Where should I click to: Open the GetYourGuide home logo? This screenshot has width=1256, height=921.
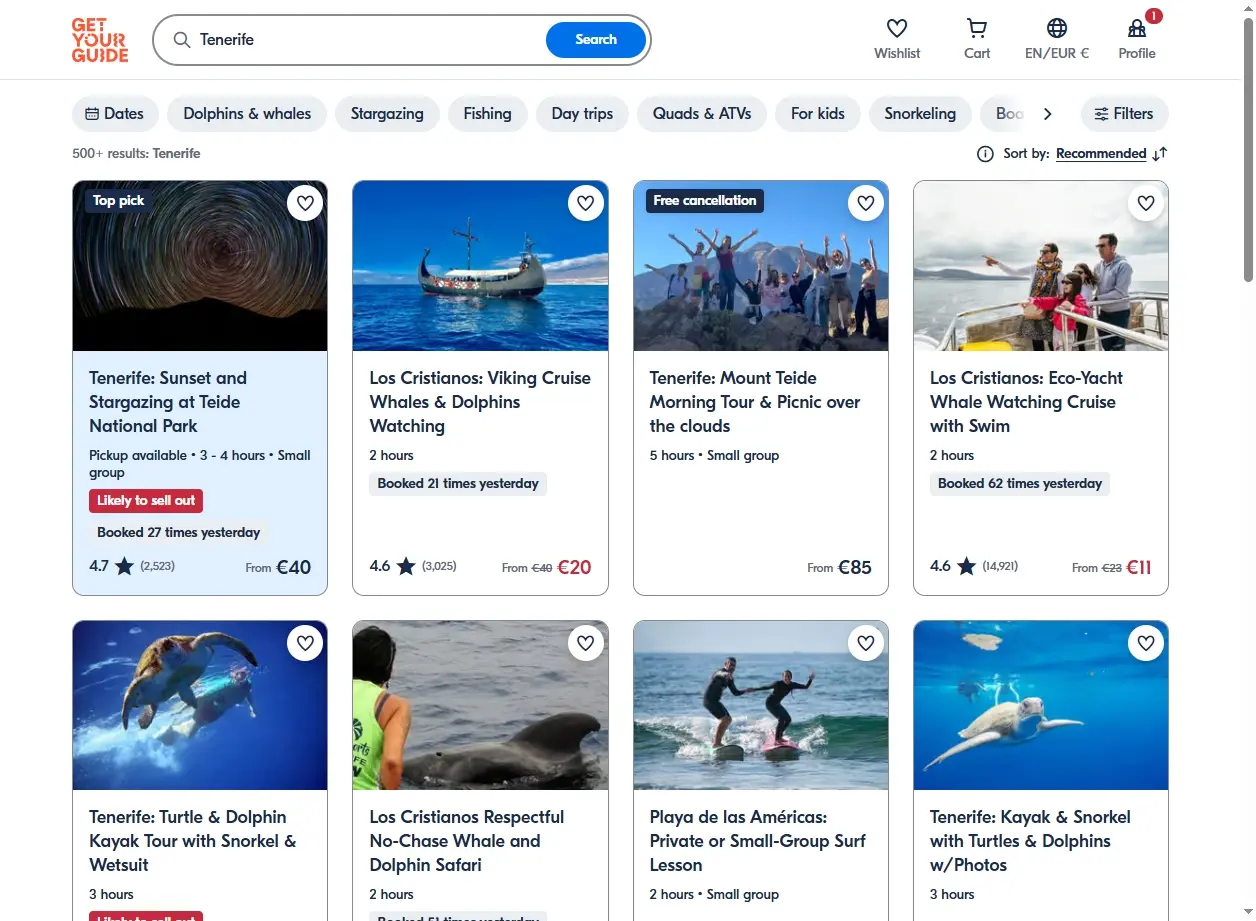click(100, 40)
